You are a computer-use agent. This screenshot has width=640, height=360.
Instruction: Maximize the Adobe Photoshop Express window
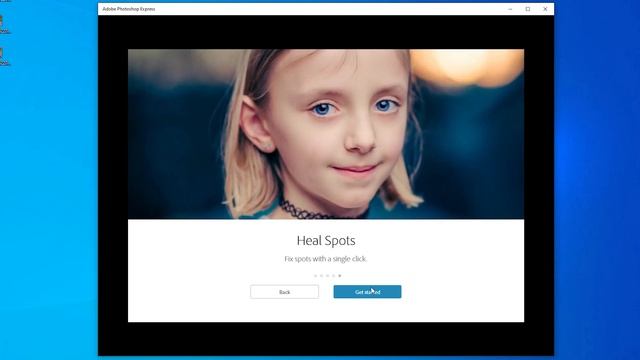pyautogui.click(x=528, y=9)
